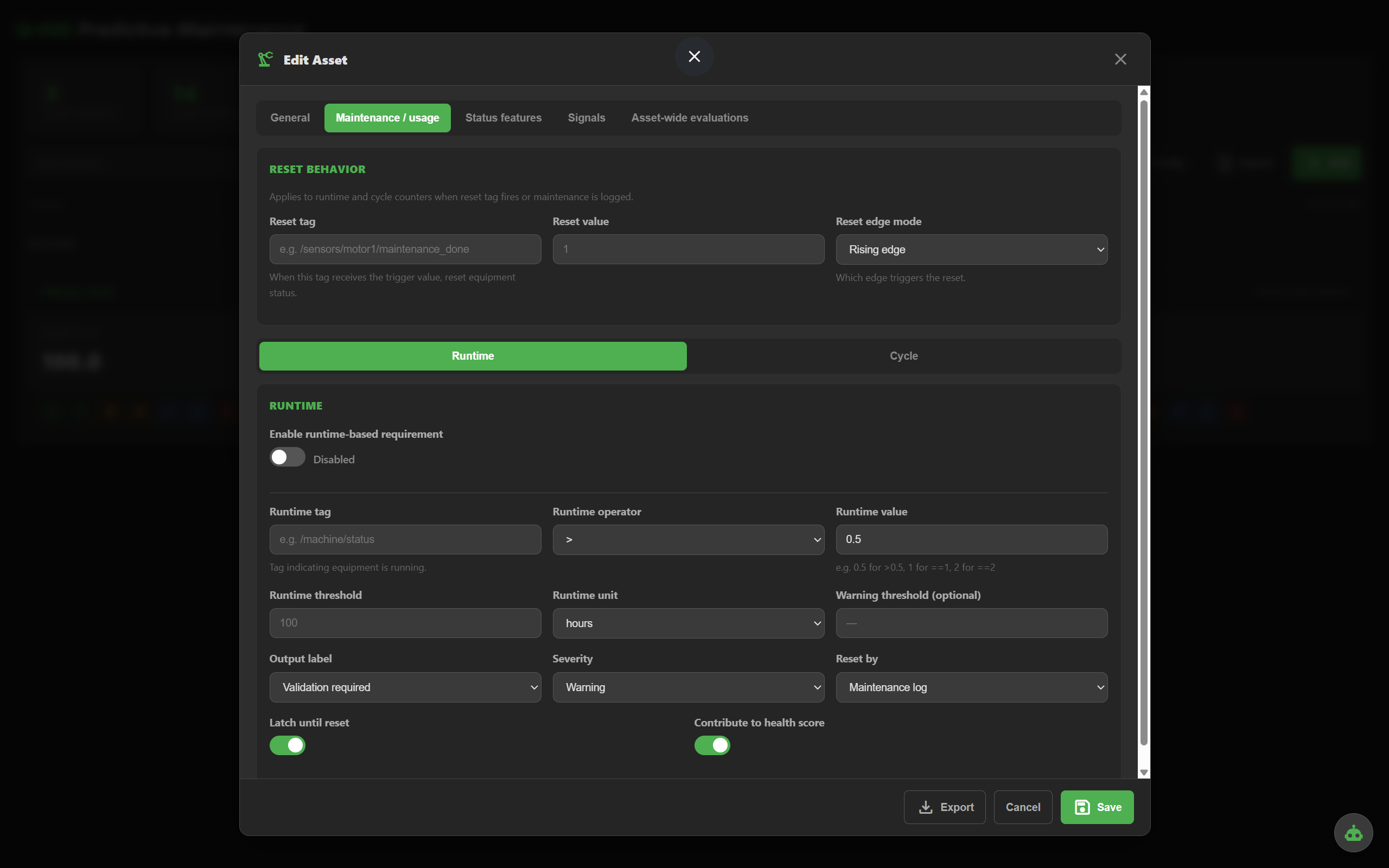Switch to the Status features tab
The image size is (1389, 868).
pyautogui.click(x=504, y=118)
